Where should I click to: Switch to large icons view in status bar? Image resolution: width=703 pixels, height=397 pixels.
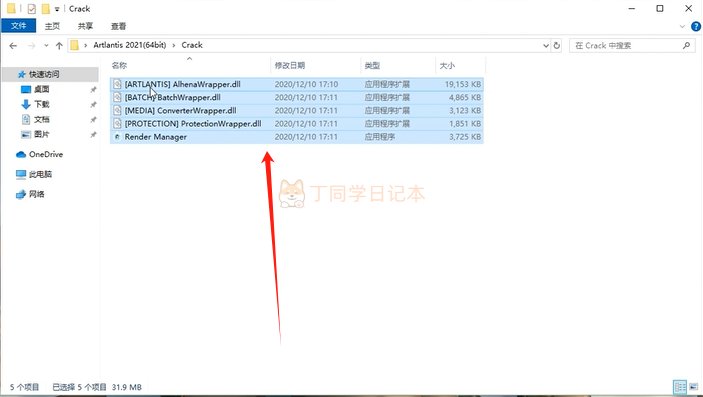click(x=694, y=387)
